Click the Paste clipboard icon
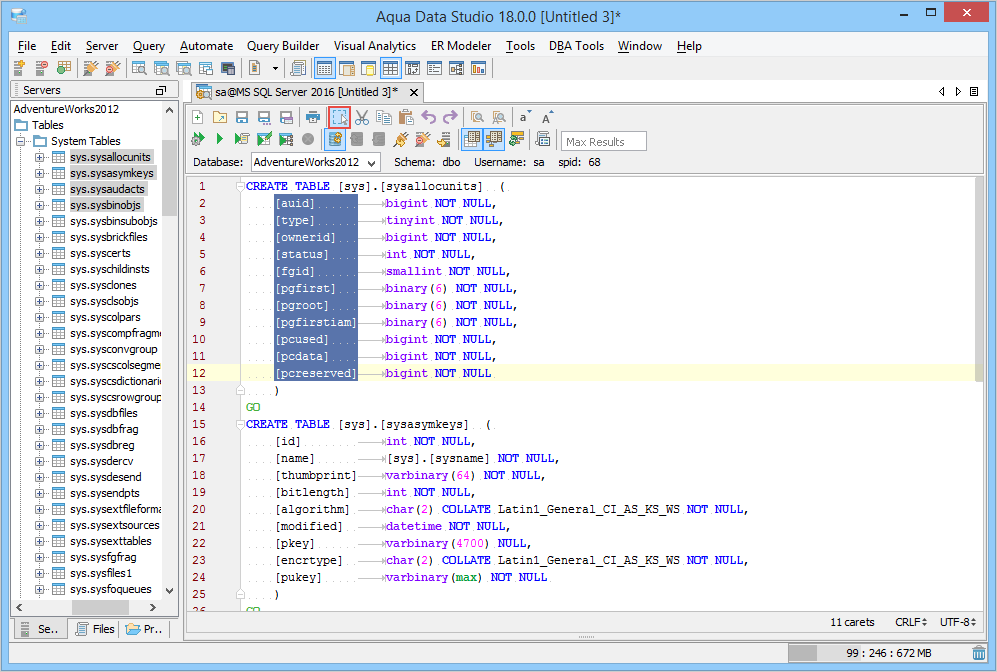The width and height of the screenshot is (997, 672). point(407,117)
